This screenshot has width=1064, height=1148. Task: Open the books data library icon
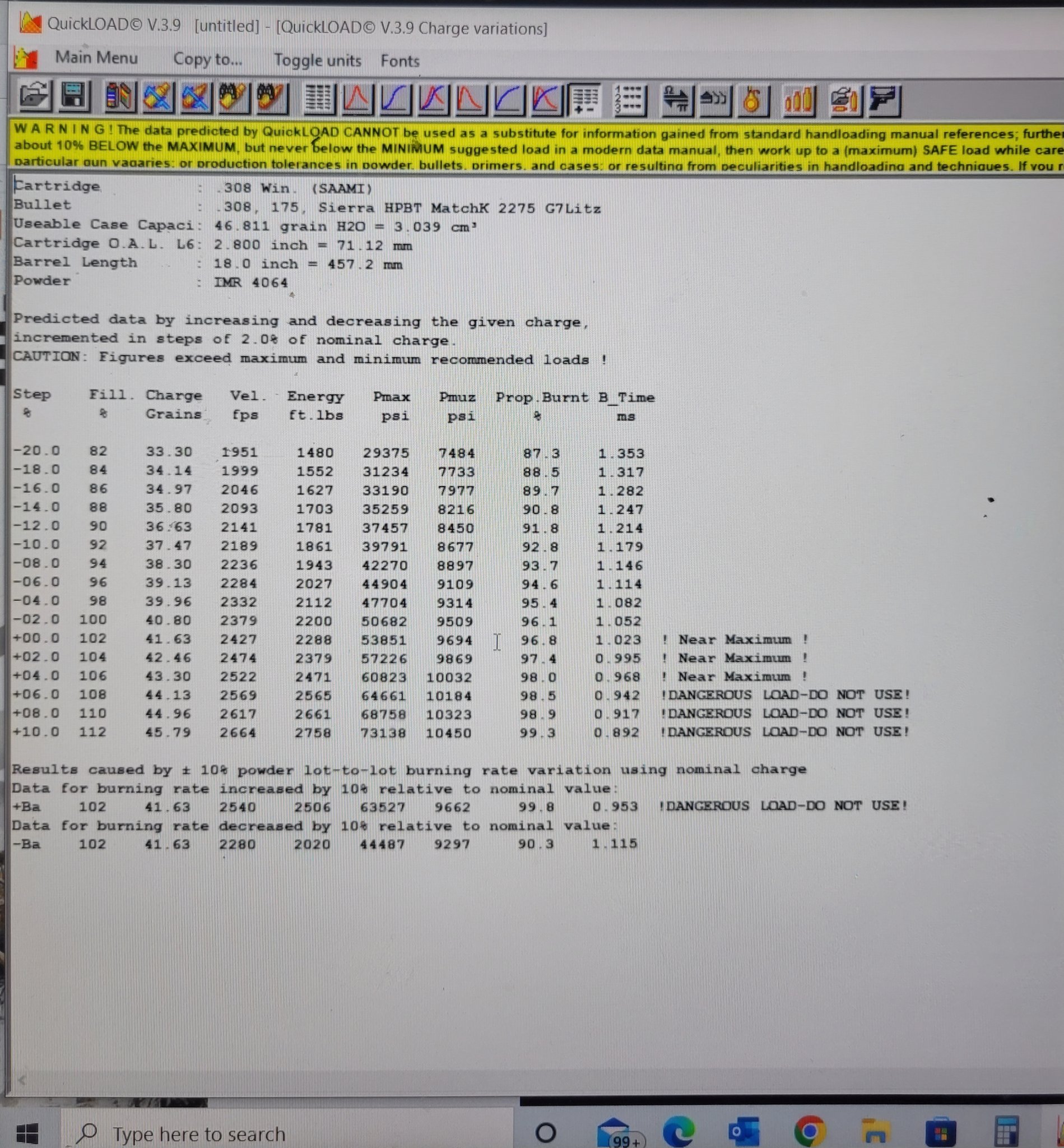tap(119, 98)
